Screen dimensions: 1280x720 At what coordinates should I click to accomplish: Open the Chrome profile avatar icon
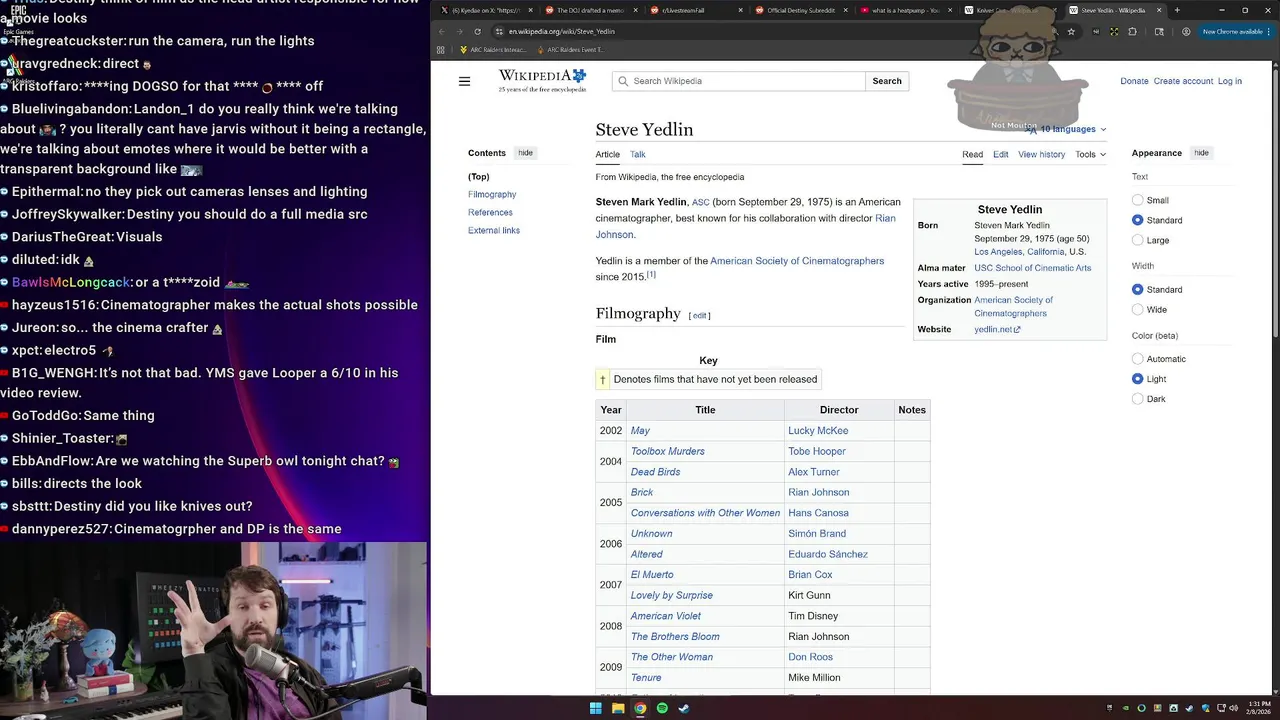[1186, 31]
